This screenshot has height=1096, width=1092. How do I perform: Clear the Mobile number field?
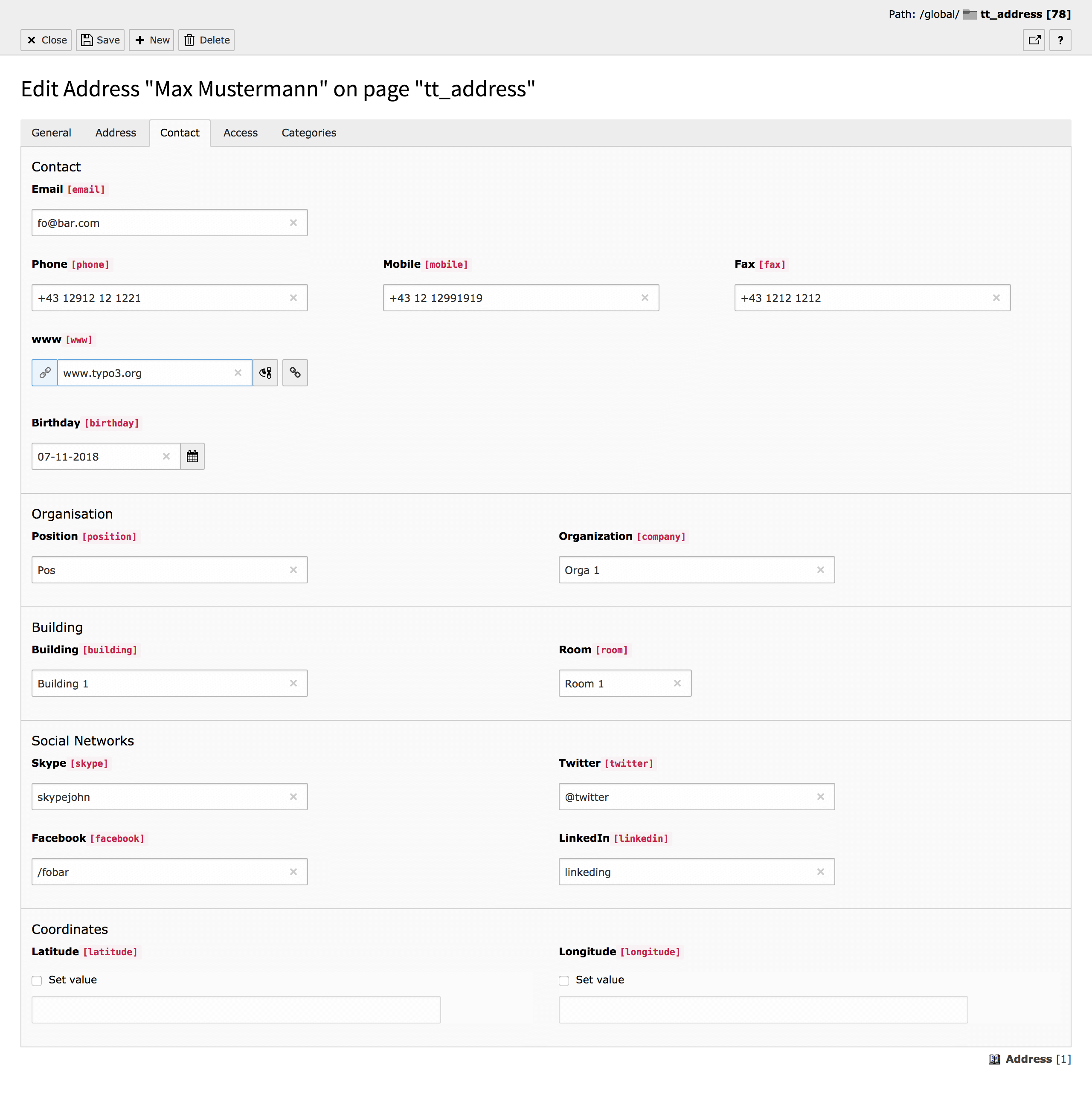(644, 298)
